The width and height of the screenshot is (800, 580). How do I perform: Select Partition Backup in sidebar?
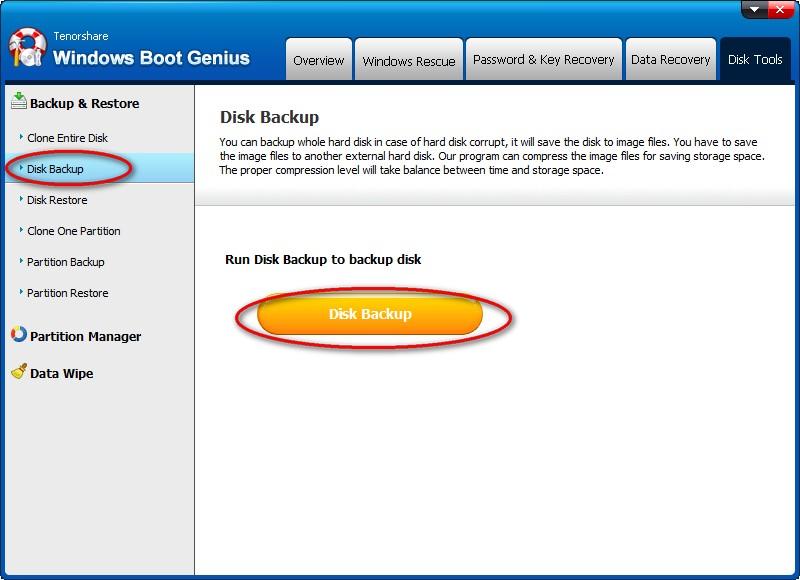[65, 262]
